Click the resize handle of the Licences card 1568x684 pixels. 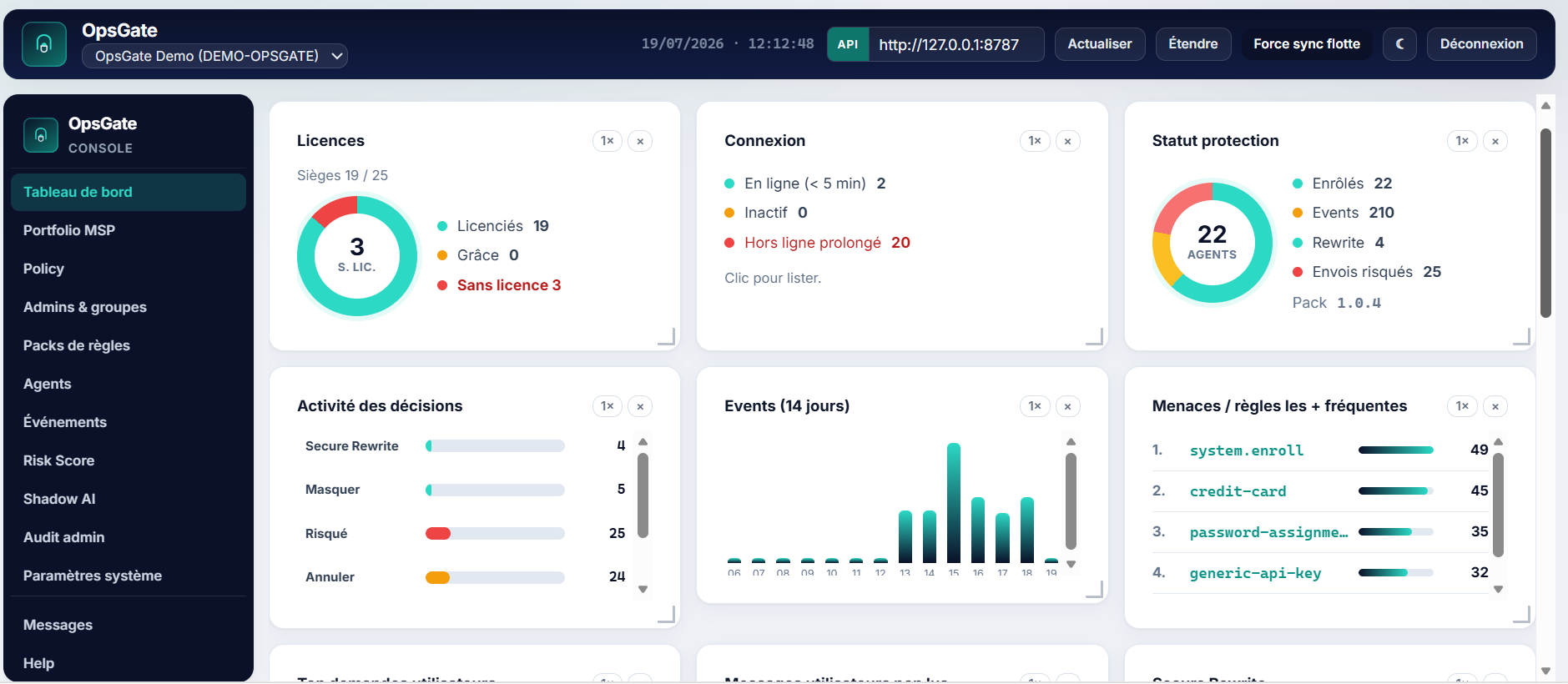pyautogui.click(x=667, y=336)
